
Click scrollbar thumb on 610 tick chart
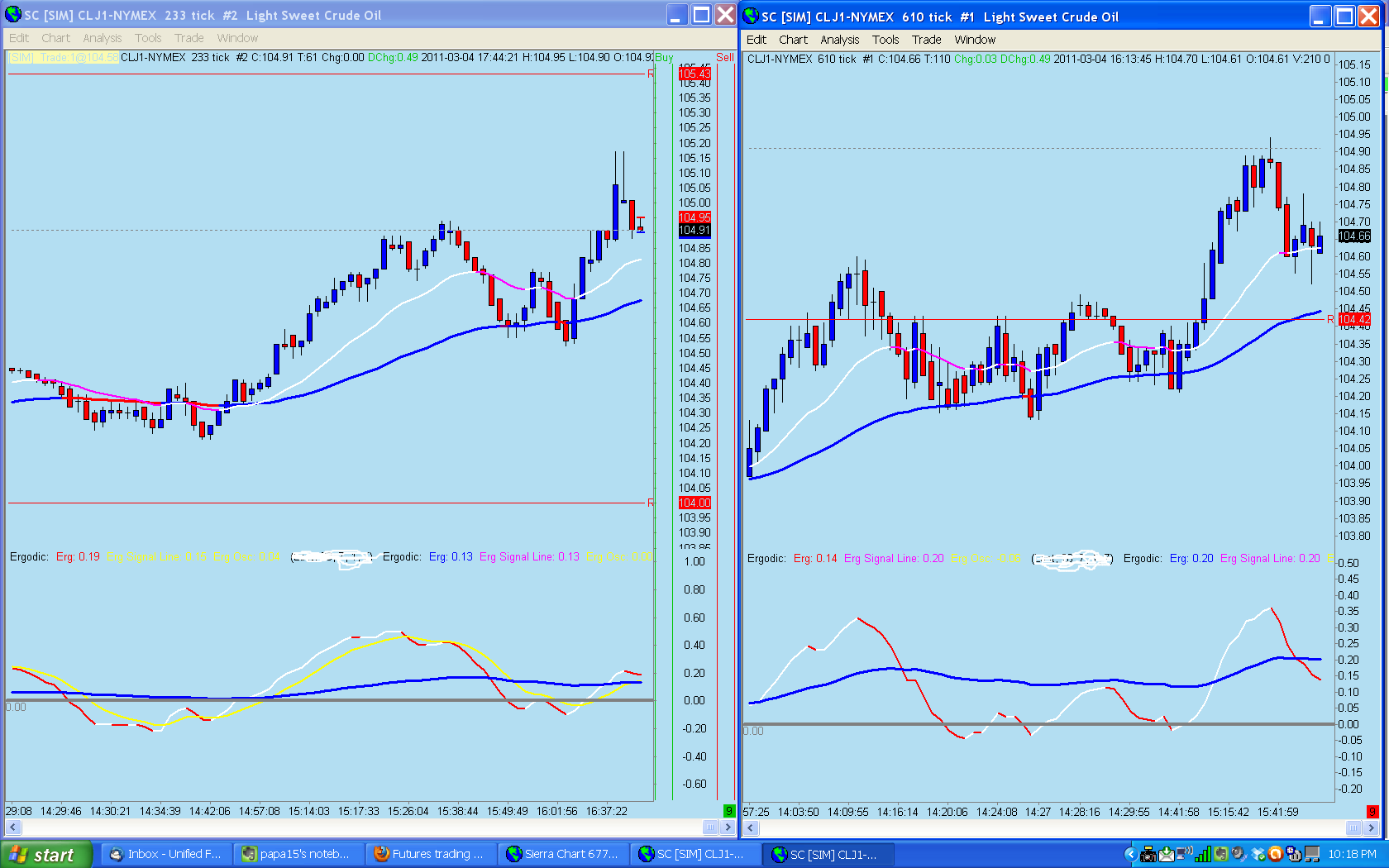[x=1353, y=828]
